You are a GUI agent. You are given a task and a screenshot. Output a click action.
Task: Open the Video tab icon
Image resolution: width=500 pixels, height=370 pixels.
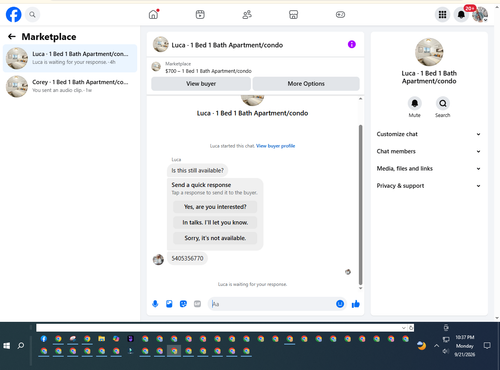pos(200,15)
